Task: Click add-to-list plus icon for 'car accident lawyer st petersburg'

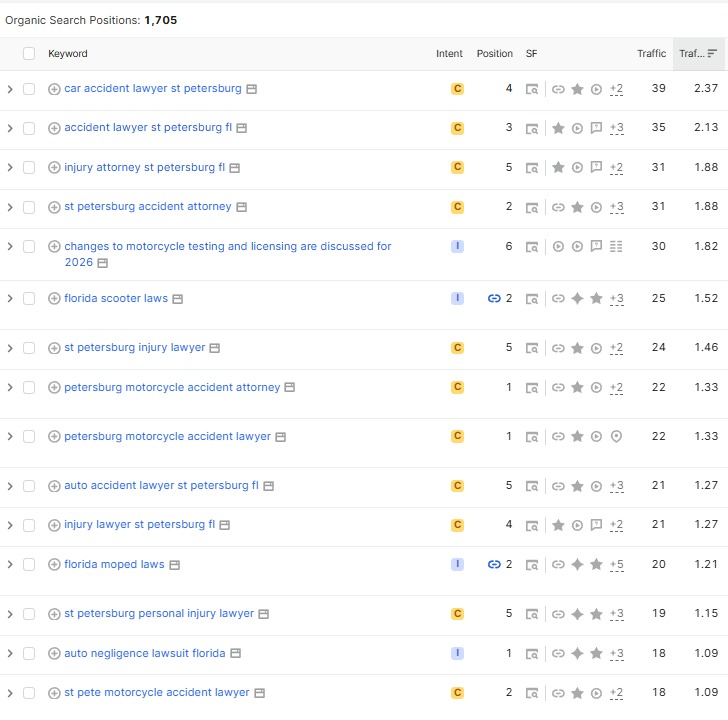Action: click(x=54, y=89)
